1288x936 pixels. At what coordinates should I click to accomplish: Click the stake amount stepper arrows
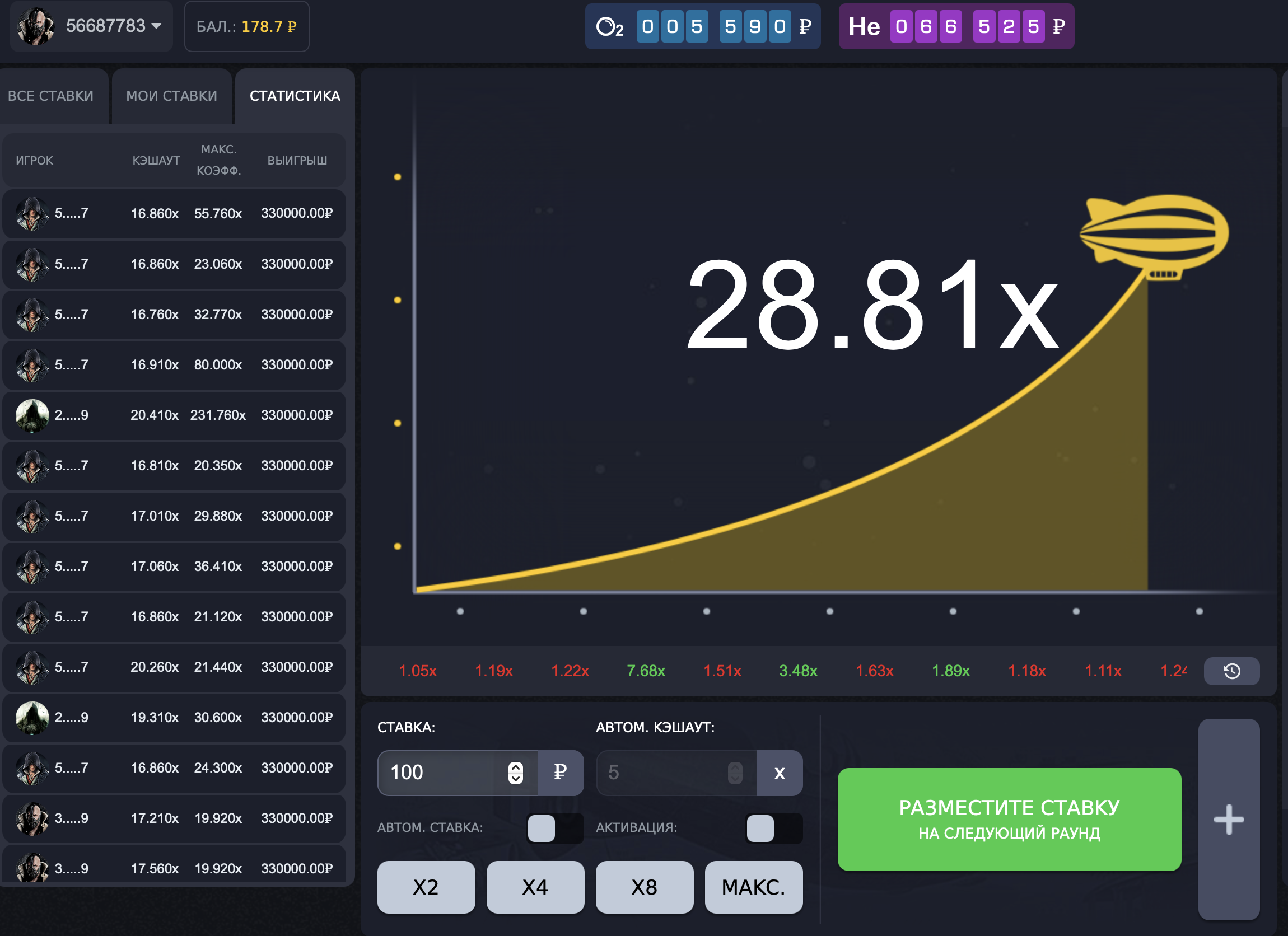click(x=515, y=772)
